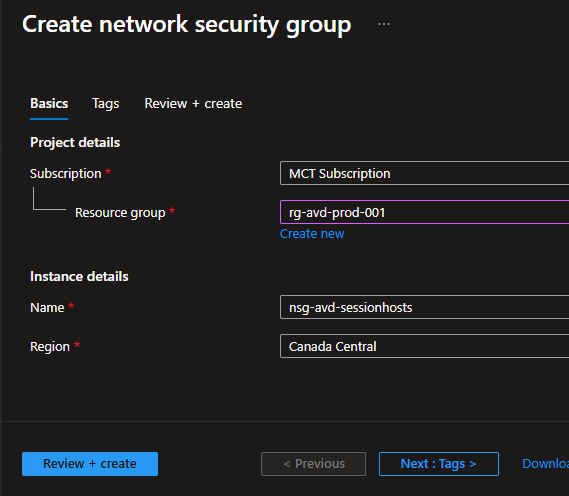Image resolution: width=569 pixels, height=496 pixels.
Task: Click the Previous button
Action: pyautogui.click(x=313, y=464)
